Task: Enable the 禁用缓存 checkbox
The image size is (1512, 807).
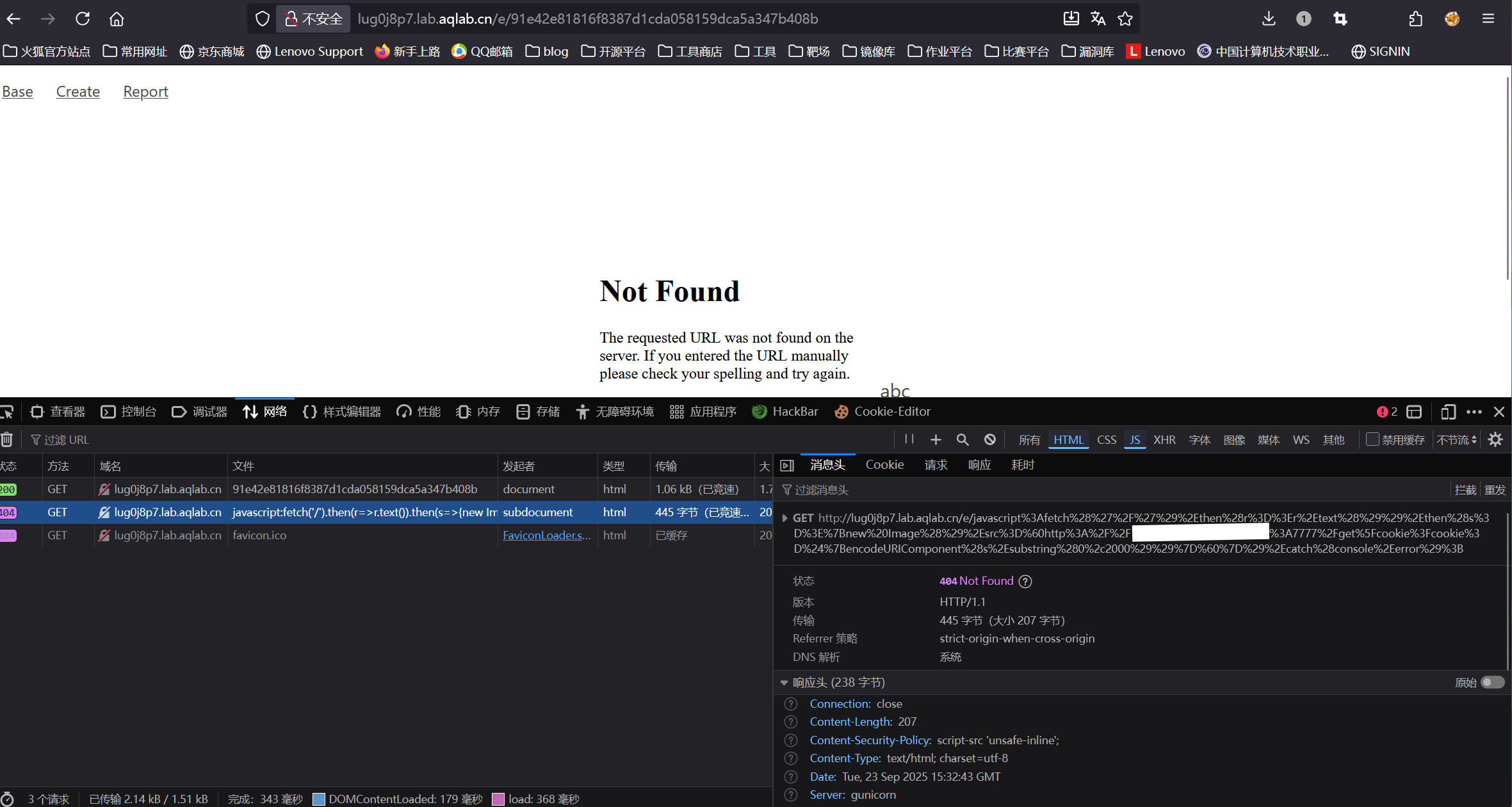Action: click(x=1372, y=439)
